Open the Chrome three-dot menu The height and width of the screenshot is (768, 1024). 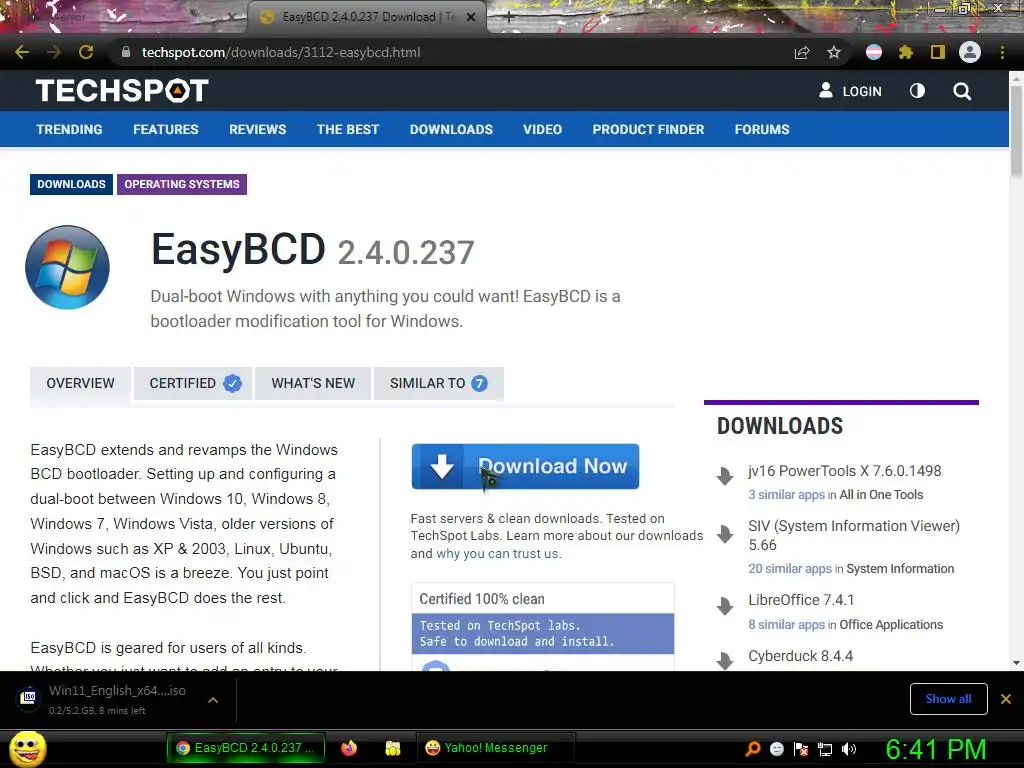(x=1002, y=52)
